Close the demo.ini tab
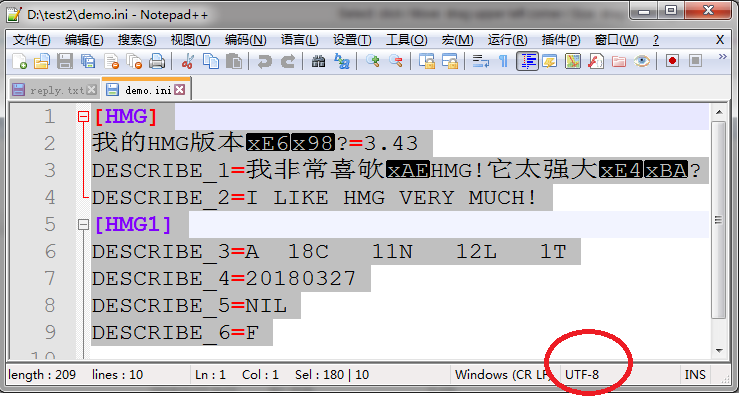The image size is (743, 399). point(180,90)
